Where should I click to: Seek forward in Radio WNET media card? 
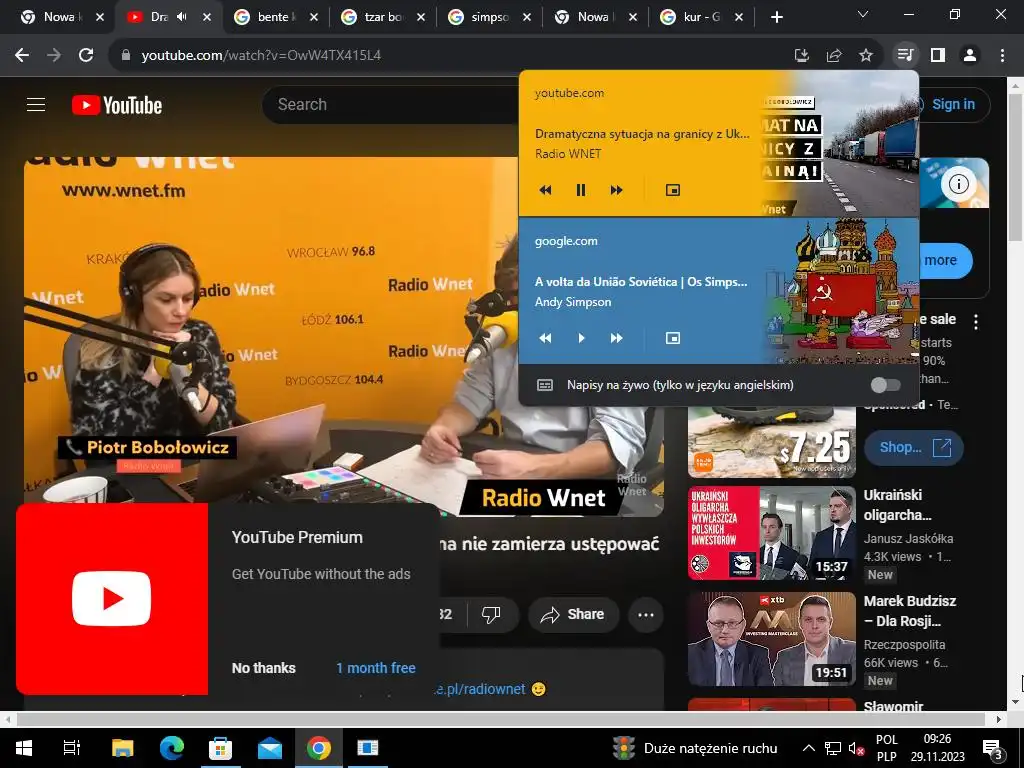[x=616, y=190]
